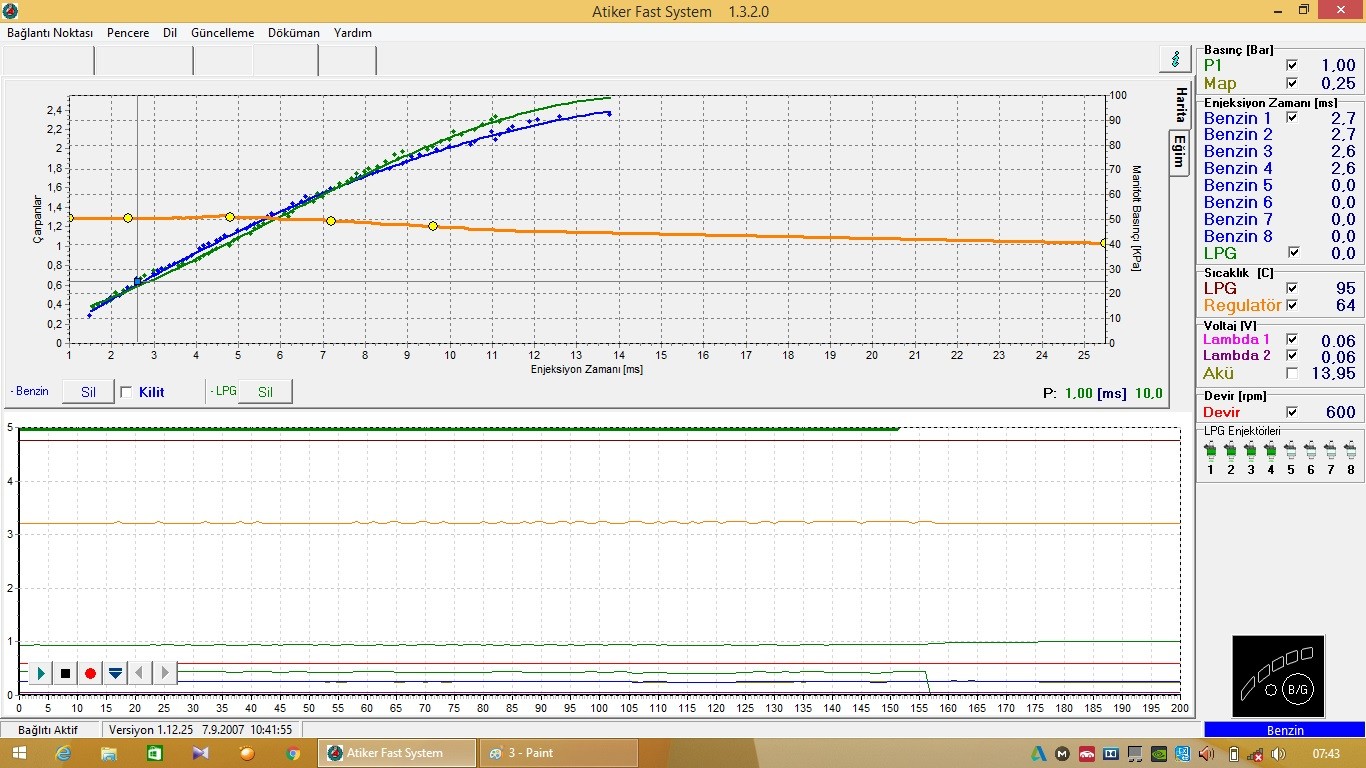Open File Explorer from the taskbar
1366x768 pixels.
(x=109, y=753)
